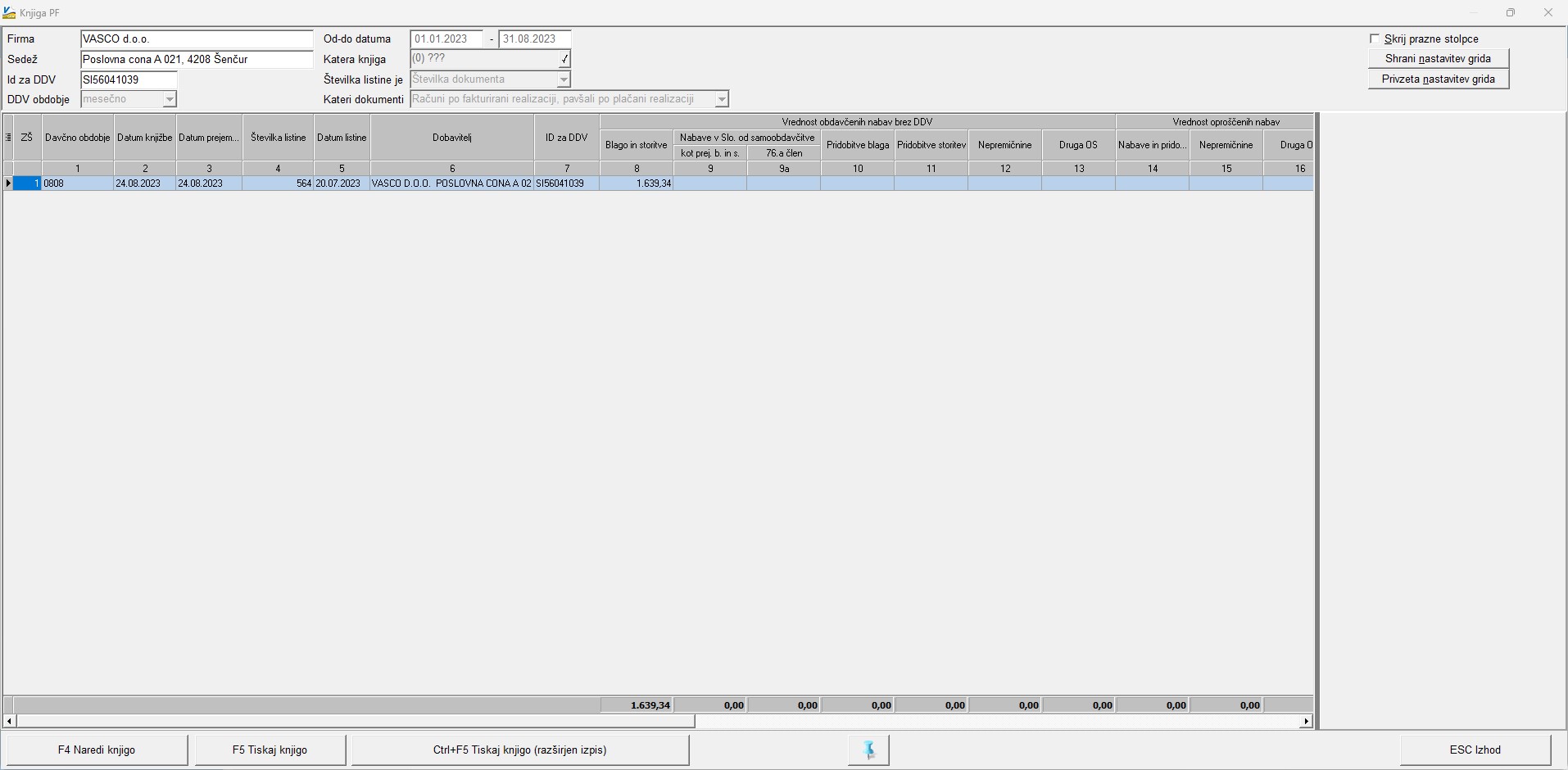This screenshot has height=770, width=1568.
Task: Click the ZŠ column header
Action: click(x=27, y=138)
